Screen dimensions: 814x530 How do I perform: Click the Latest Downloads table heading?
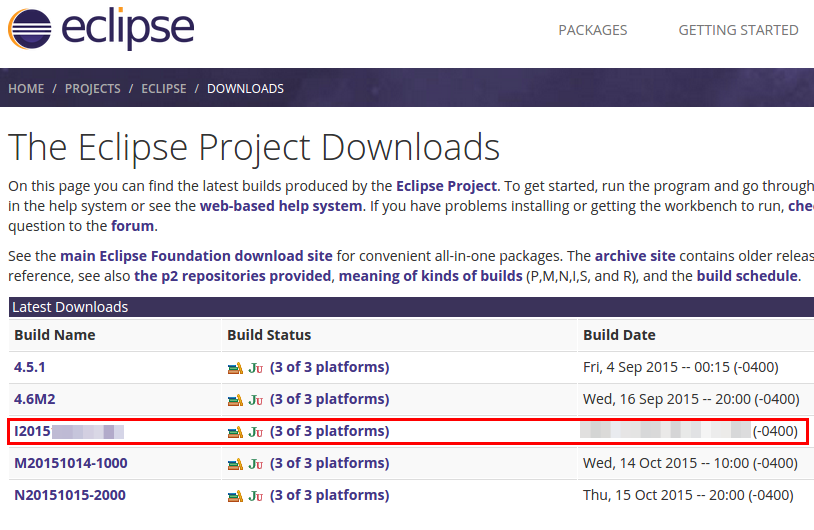click(70, 307)
